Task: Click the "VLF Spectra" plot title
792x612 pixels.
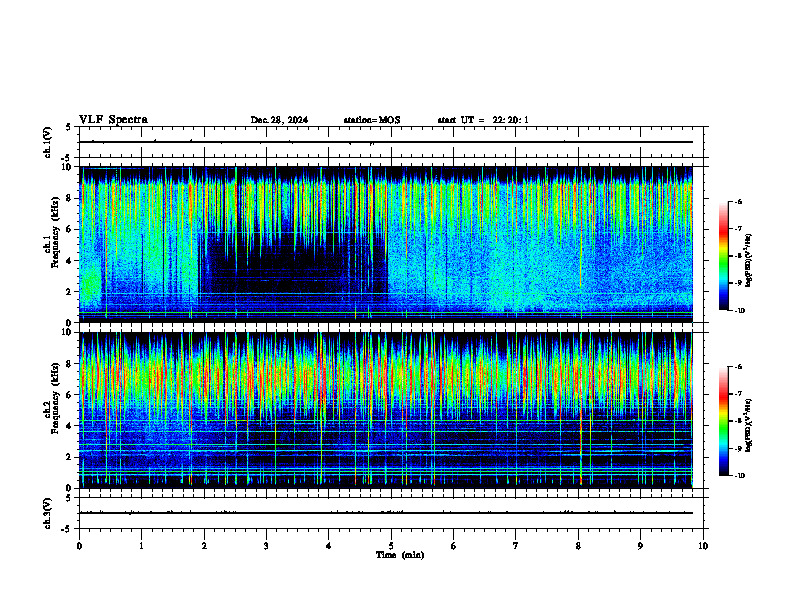Action: click(114, 120)
